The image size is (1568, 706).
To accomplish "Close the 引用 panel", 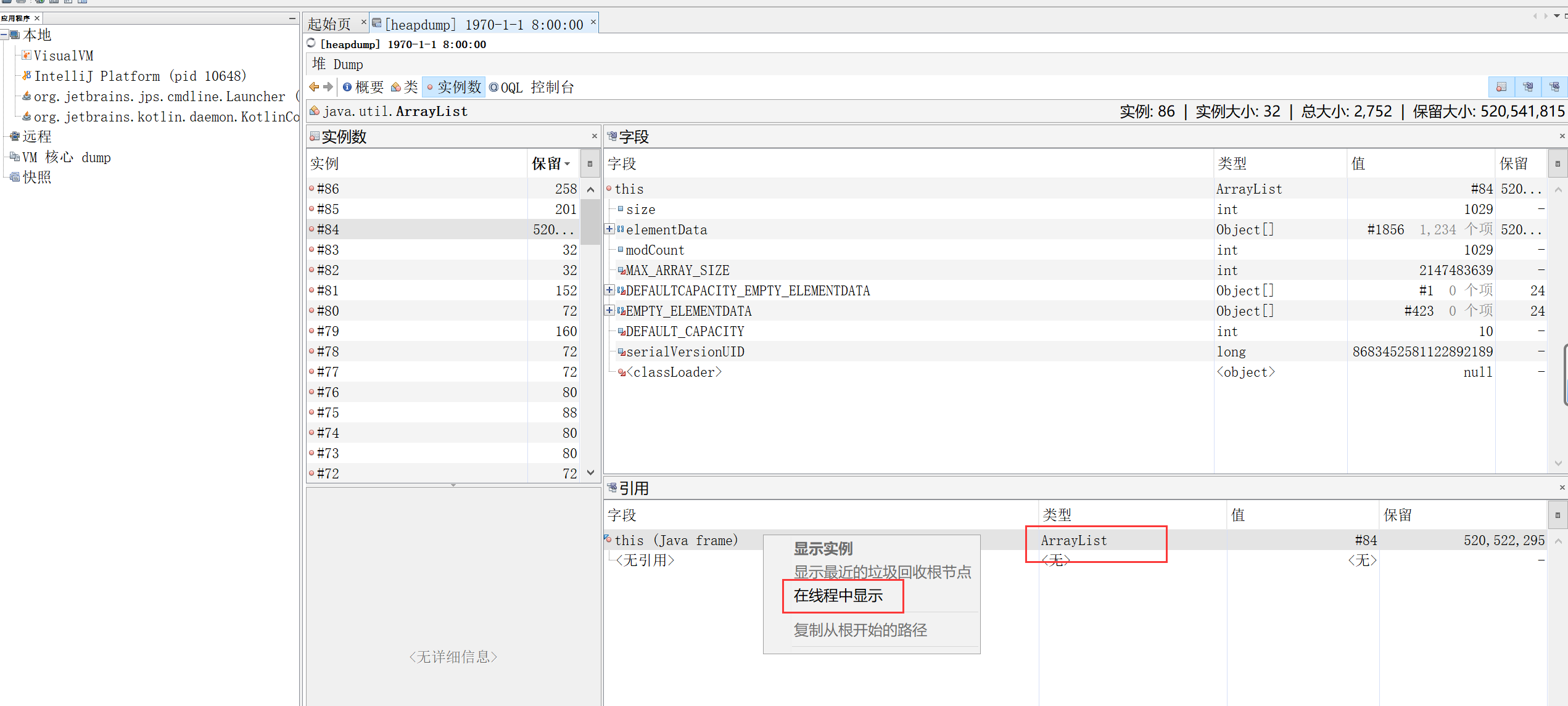I will [1562, 487].
